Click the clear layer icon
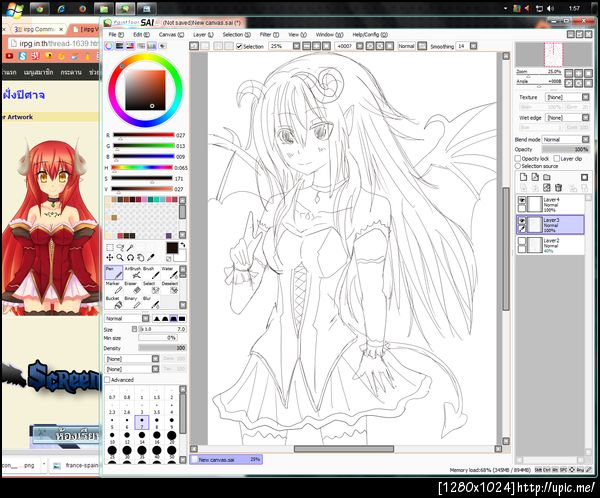Image resolution: width=600 pixels, height=498 pixels. point(547,187)
